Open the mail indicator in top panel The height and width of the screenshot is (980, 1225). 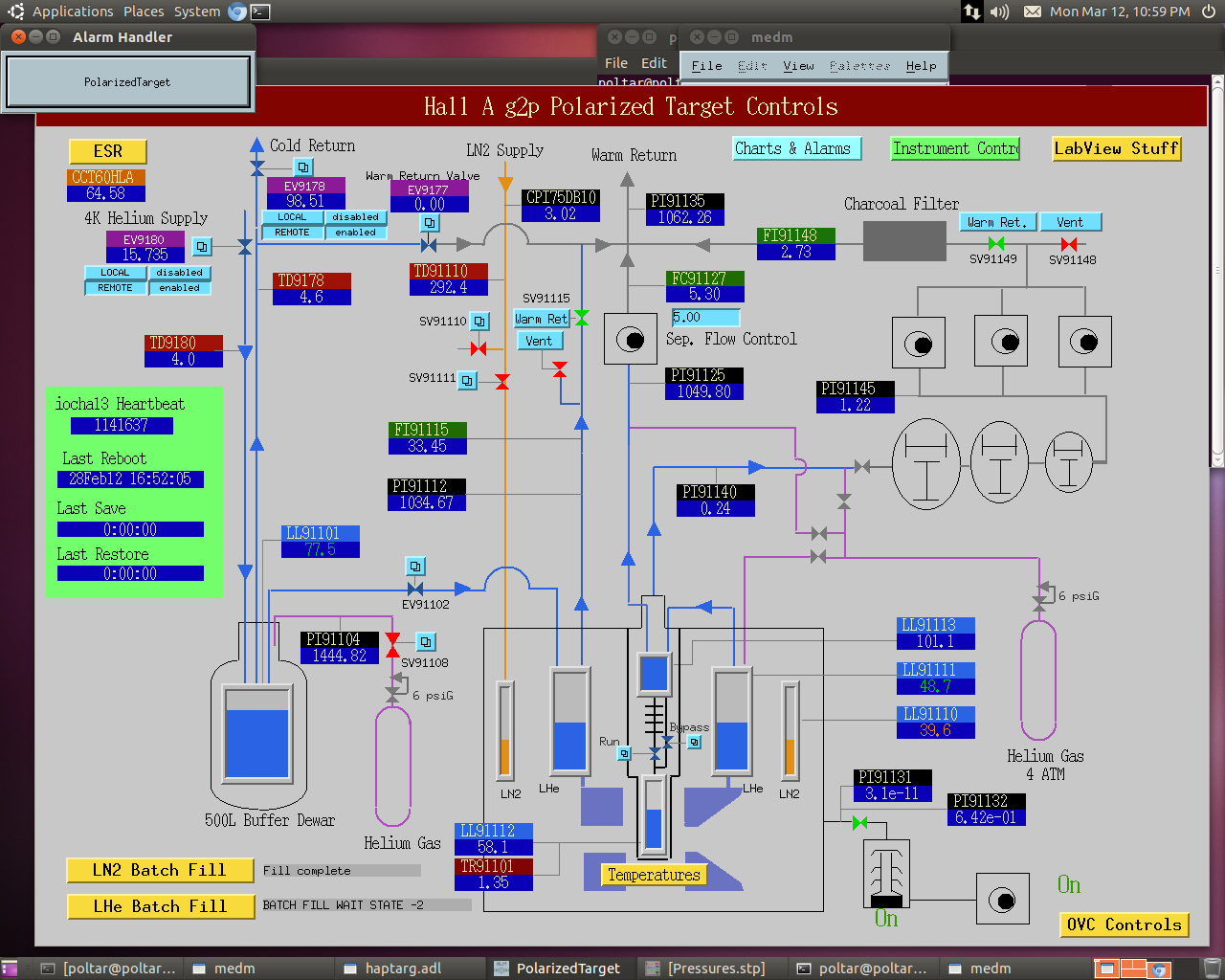click(1033, 11)
